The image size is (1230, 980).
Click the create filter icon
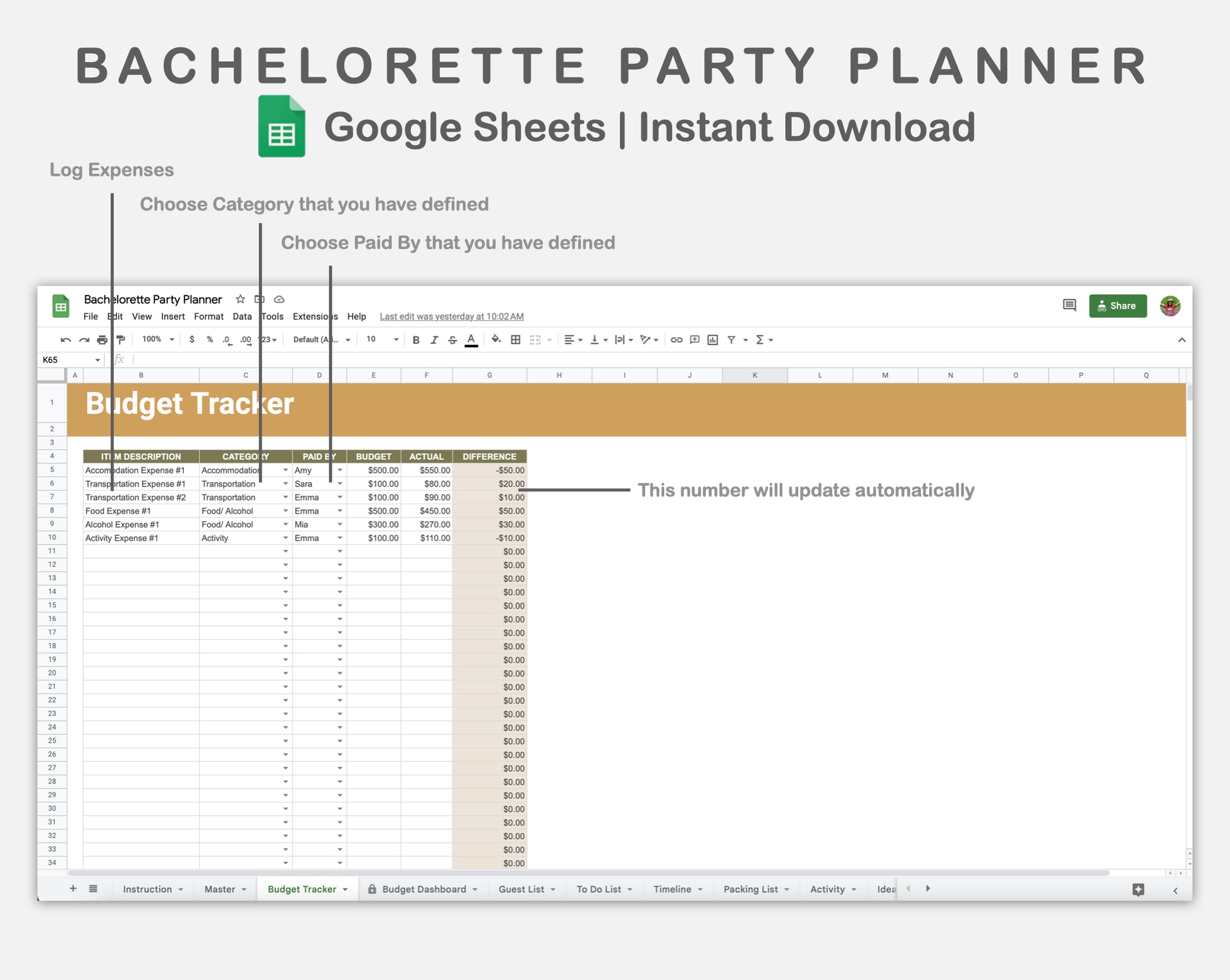pos(731,340)
